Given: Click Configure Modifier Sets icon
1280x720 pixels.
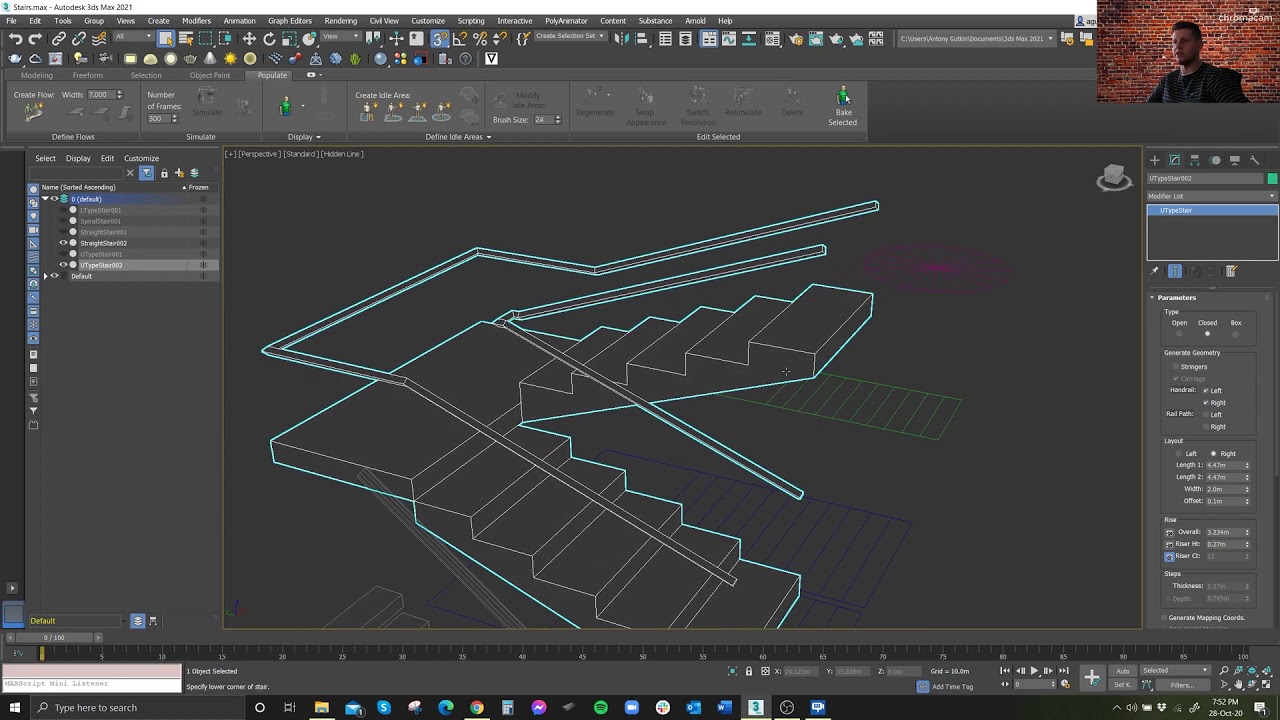Looking at the screenshot, I should 1231,271.
